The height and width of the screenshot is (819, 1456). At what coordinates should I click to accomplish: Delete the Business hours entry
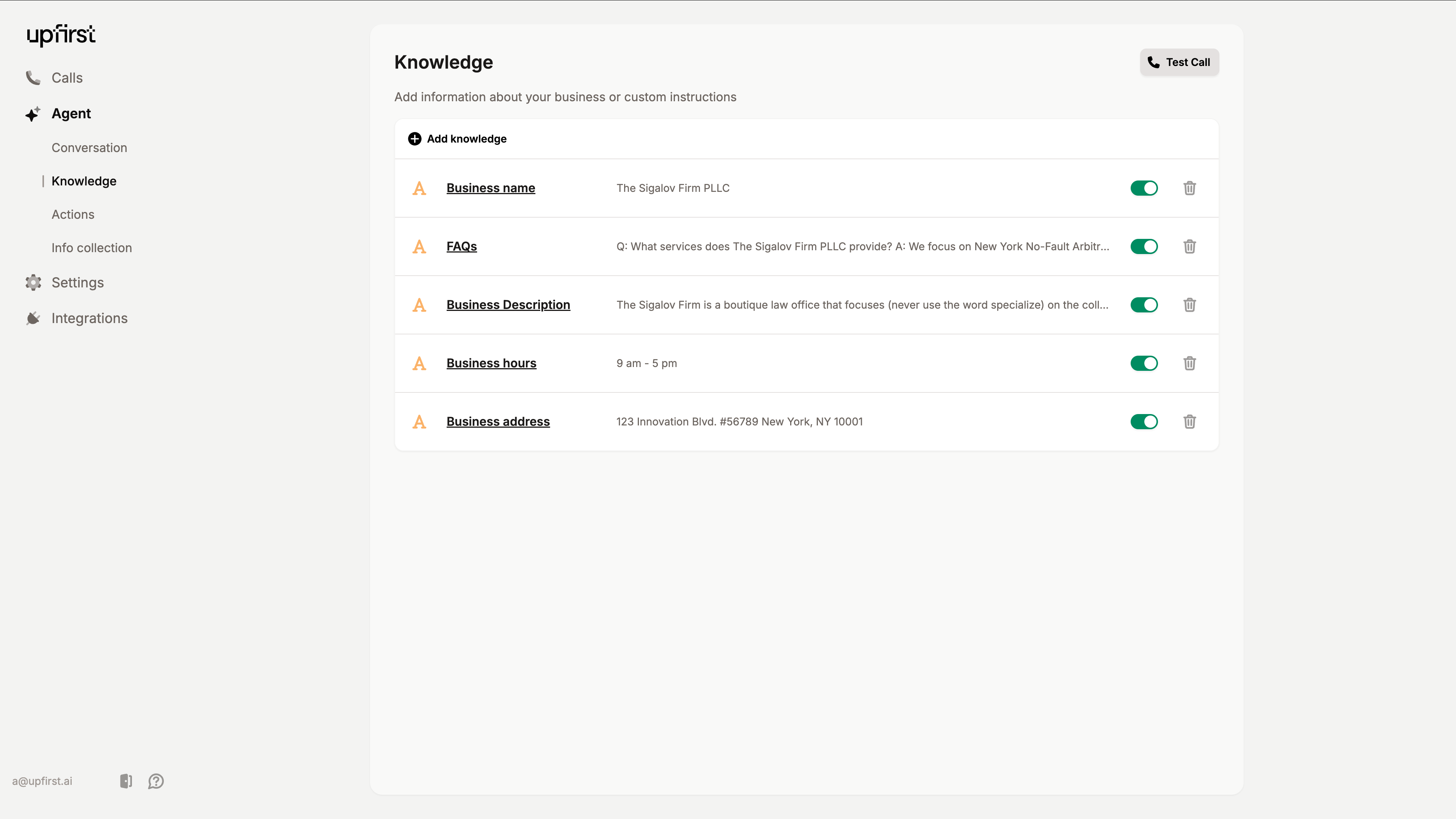tap(1189, 364)
